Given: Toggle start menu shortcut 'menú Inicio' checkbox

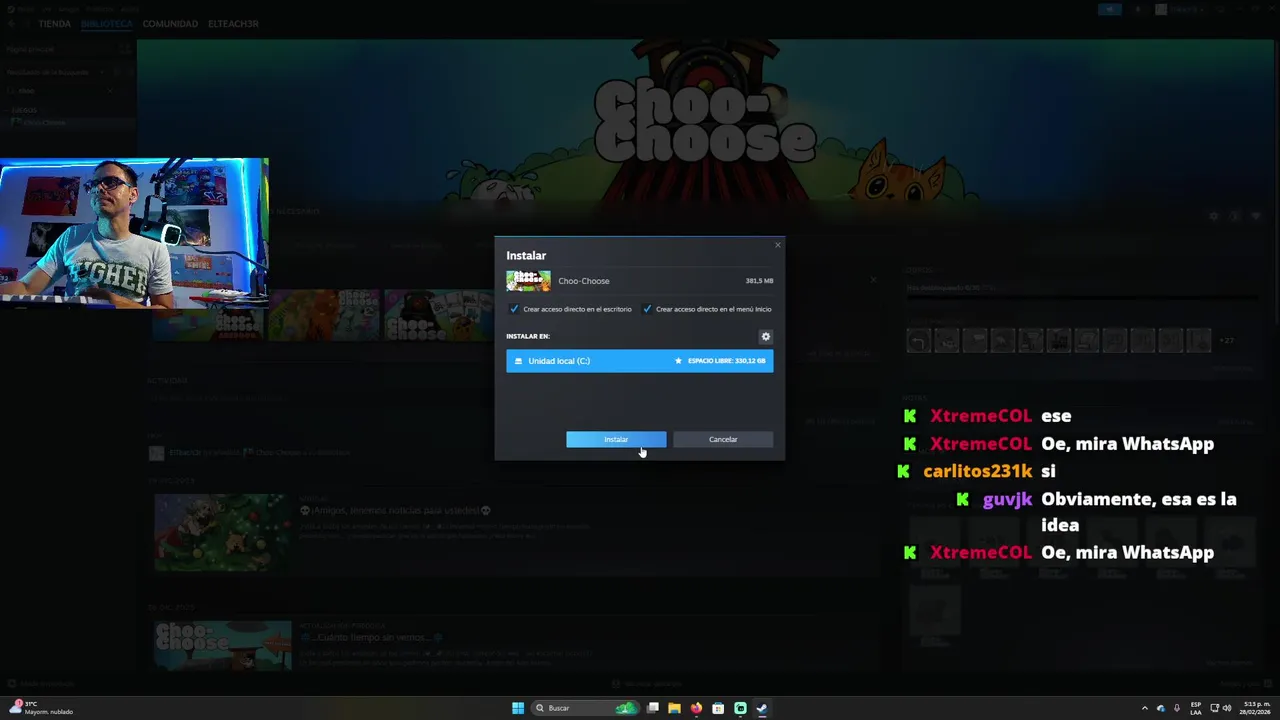Looking at the screenshot, I should tap(647, 309).
